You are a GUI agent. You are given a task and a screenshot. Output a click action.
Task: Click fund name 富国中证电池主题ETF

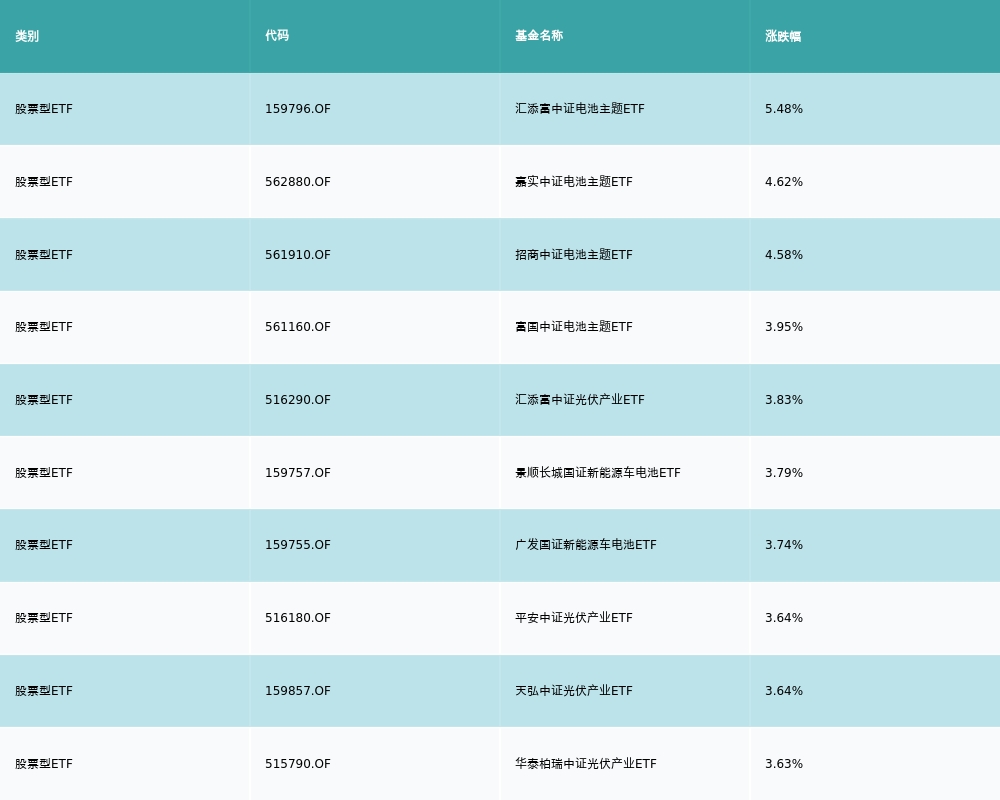tap(574, 327)
